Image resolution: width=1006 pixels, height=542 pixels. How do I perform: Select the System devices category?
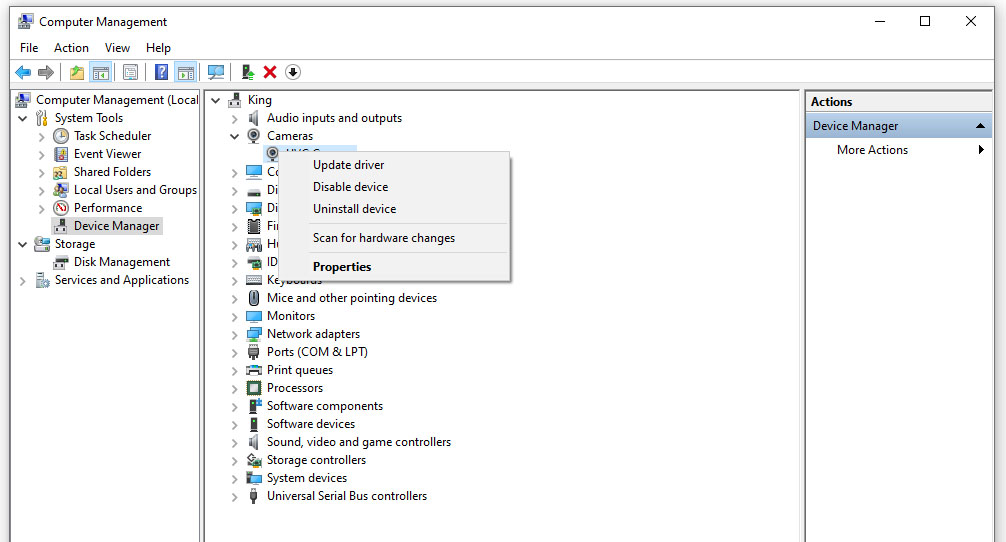coord(307,478)
